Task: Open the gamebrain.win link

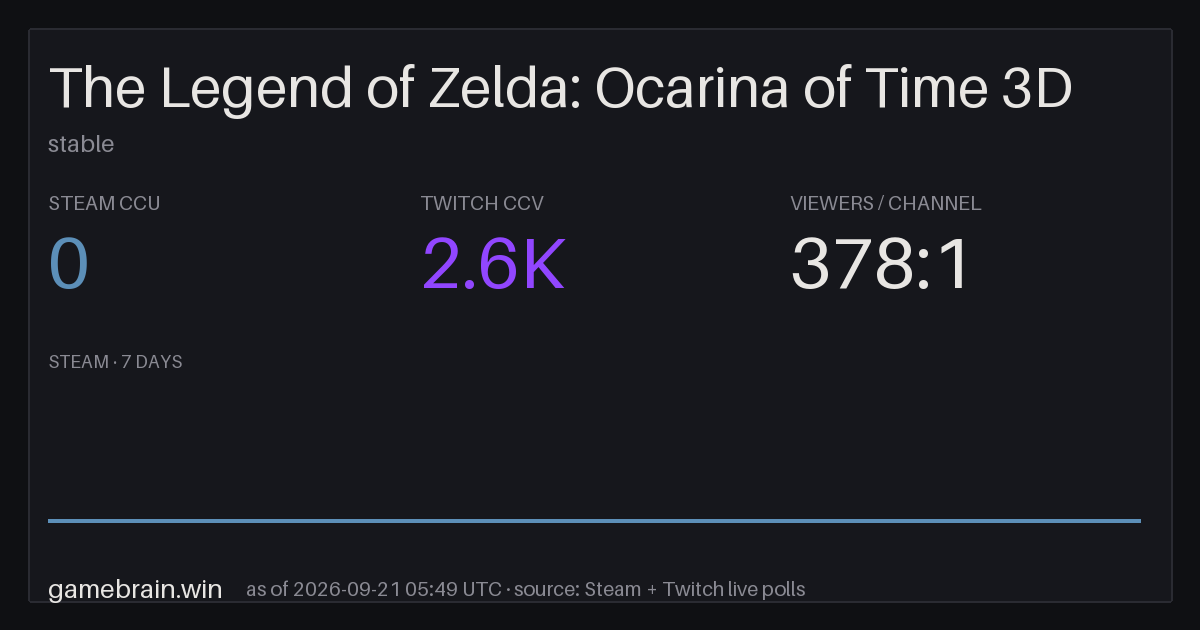Action: (x=135, y=589)
